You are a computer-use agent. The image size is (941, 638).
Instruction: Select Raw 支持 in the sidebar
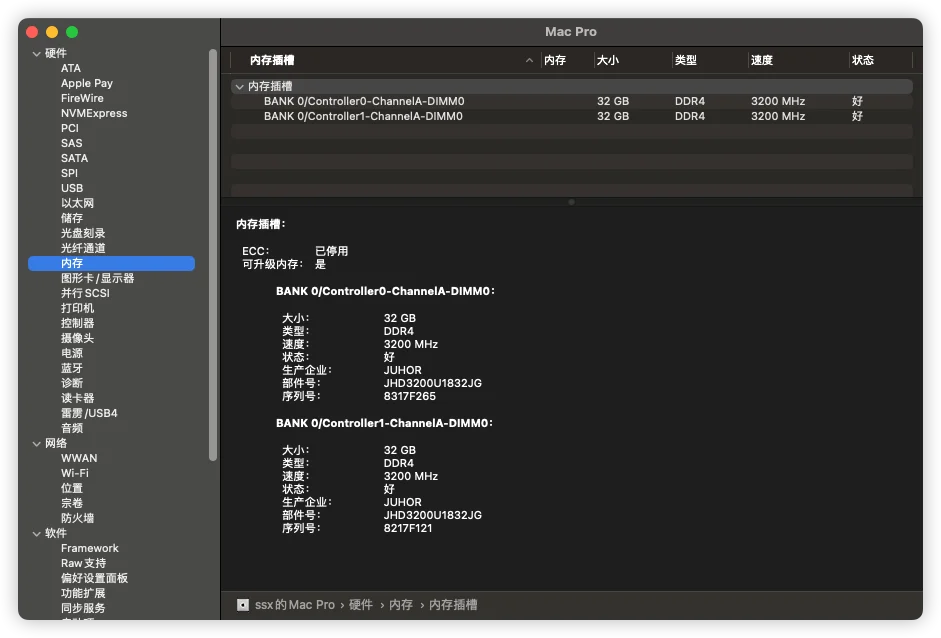(83, 564)
